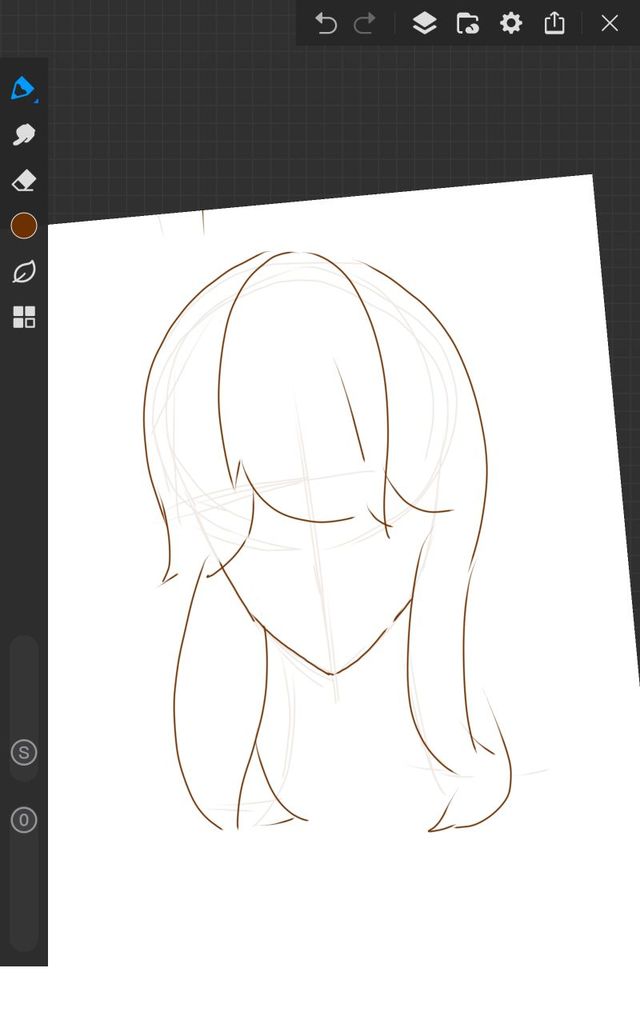Image resolution: width=640 pixels, height=1024 pixels.
Task: Open the import image folder icon
Action: pos(467,23)
